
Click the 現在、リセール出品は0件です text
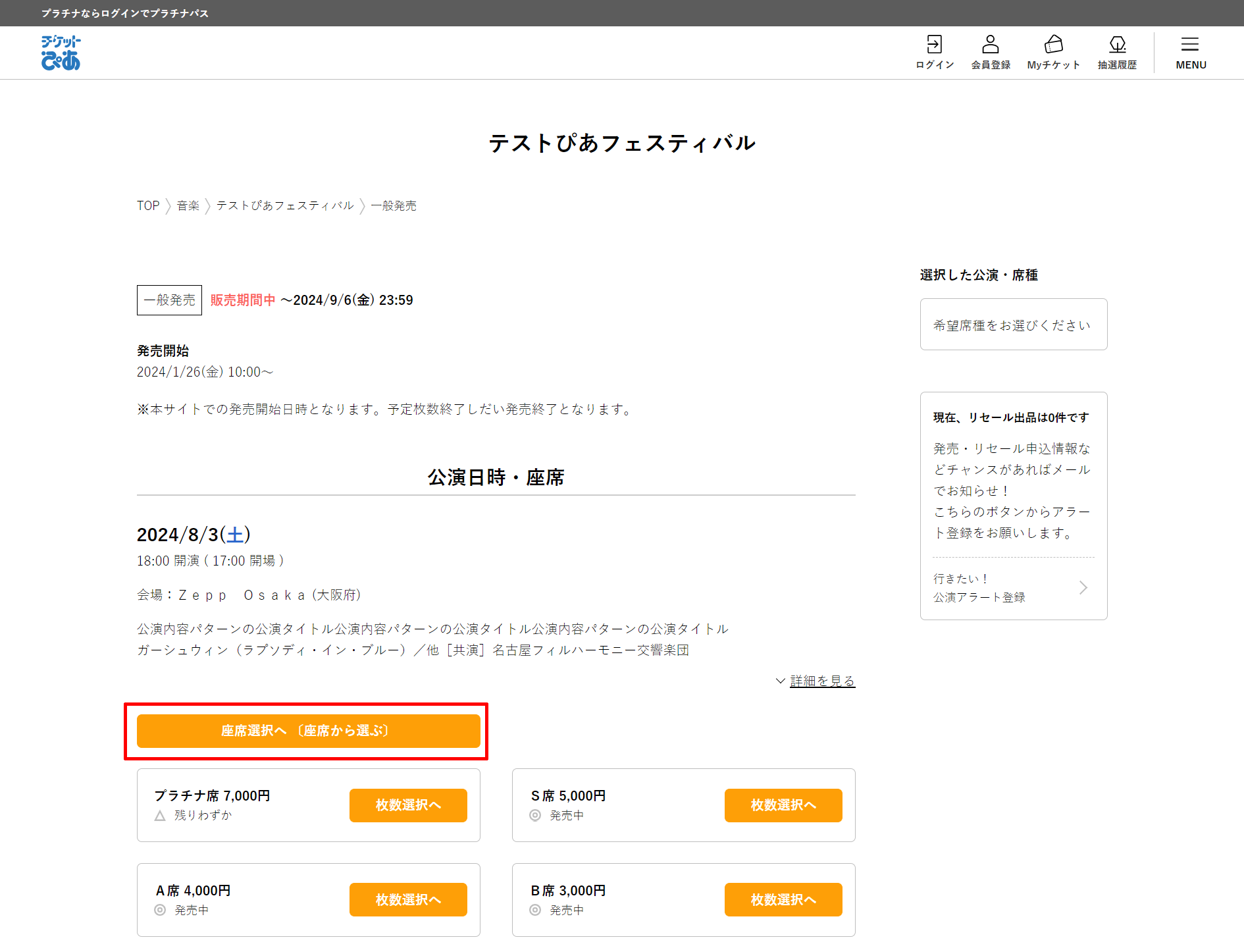[x=1011, y=417]
